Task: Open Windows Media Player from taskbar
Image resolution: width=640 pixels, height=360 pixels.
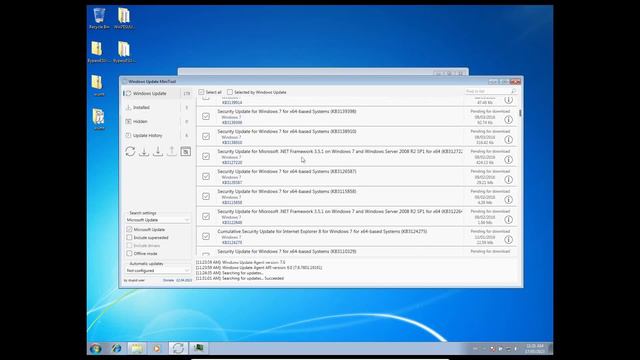Action: pos(157,348)
